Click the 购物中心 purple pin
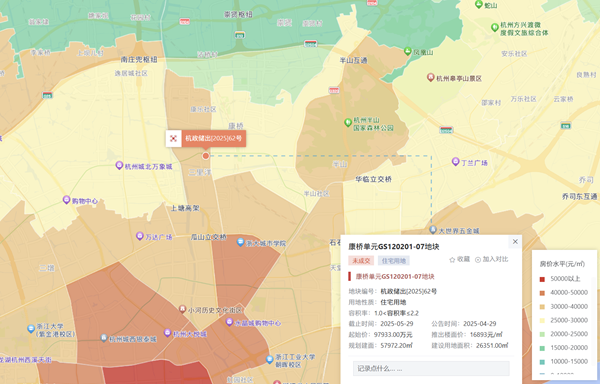 point(66,200)
